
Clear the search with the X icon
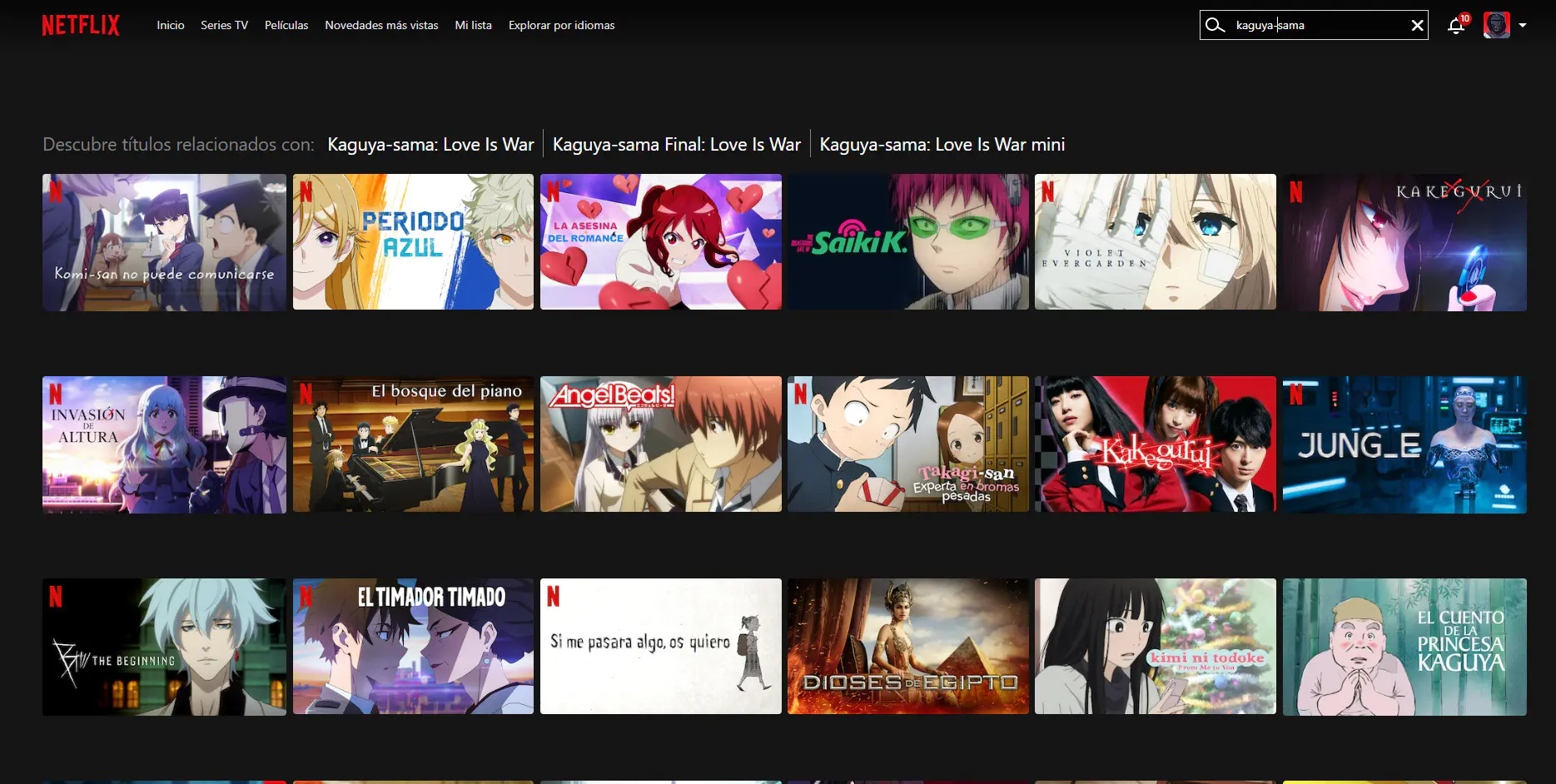(x=1417, y=25)
